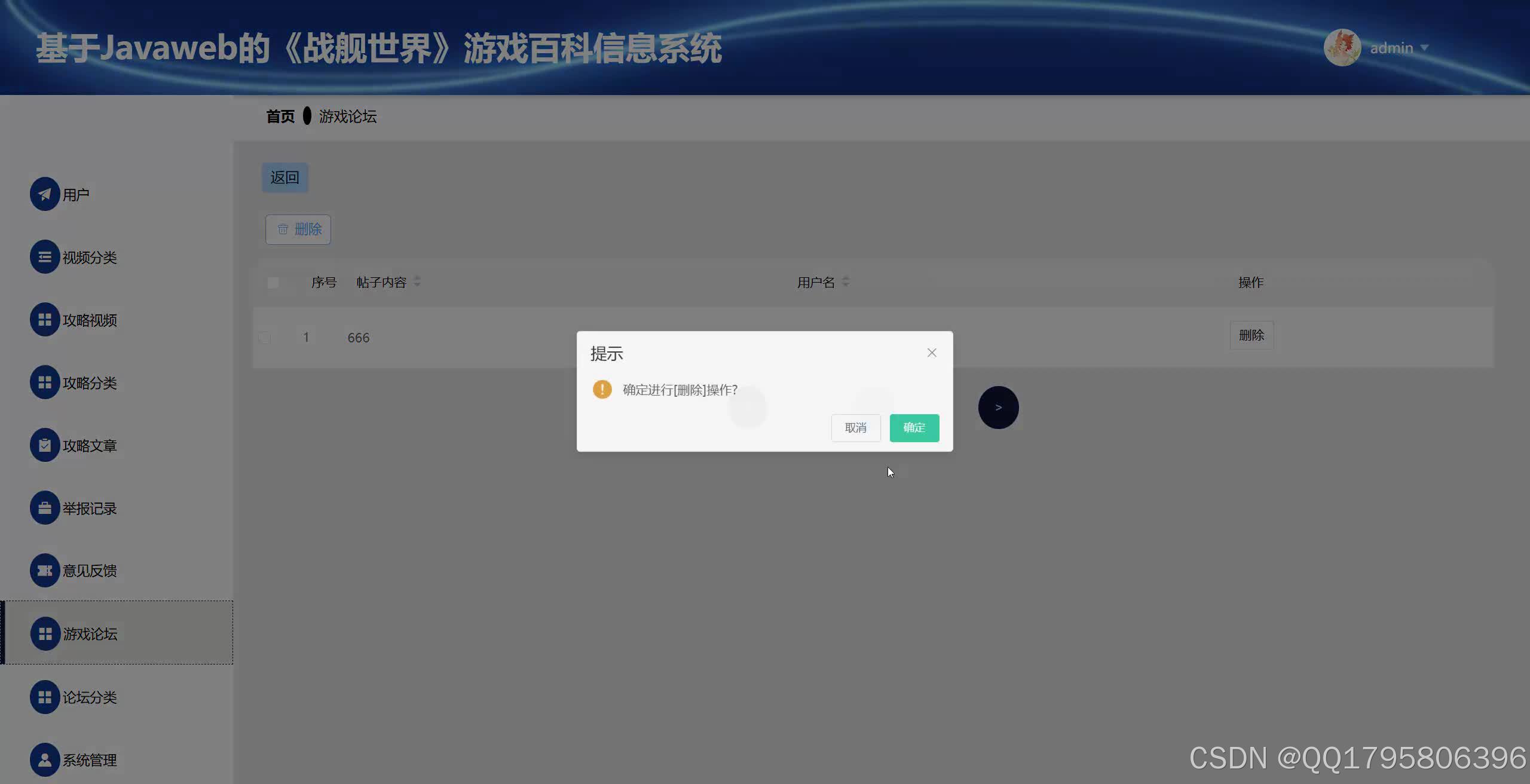Select the 用户 sidebar icon
Screen dimensions: 1530x784
44,194
